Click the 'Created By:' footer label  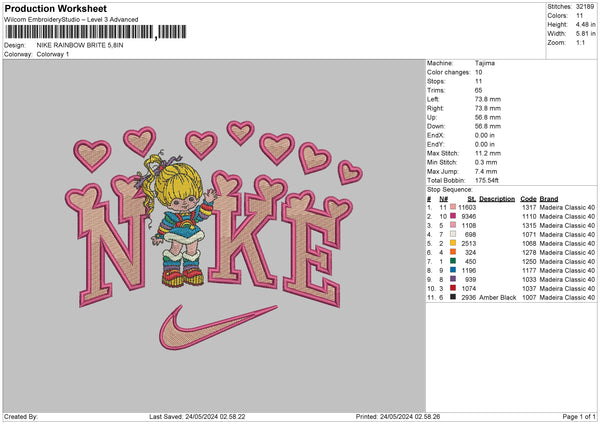(x=21, y=416)
